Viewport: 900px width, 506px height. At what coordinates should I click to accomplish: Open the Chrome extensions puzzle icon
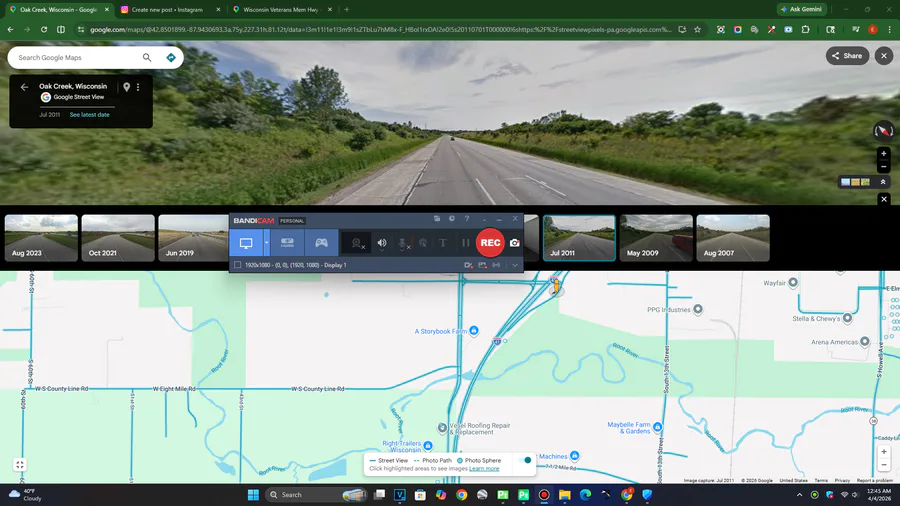tap(805, 29)
